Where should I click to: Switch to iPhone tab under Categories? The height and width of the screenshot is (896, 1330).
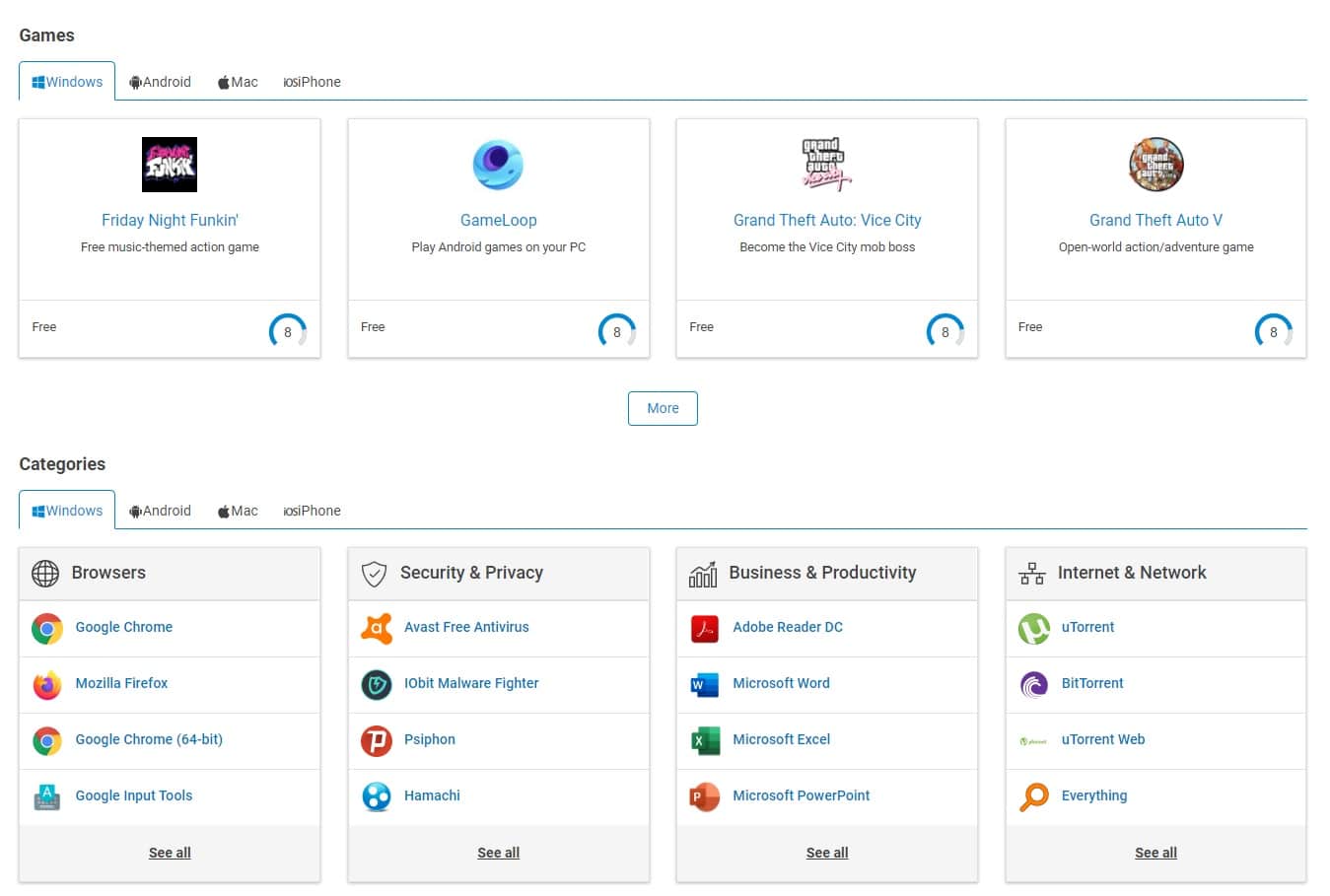pos(312,511)
